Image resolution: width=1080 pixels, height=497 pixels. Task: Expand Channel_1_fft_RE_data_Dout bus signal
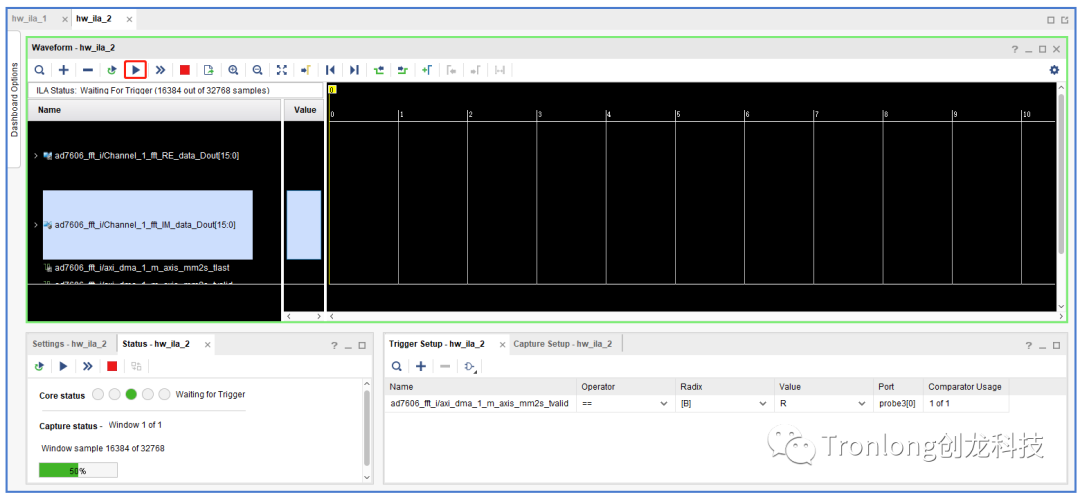pyautogui.click(x=36, y=156)
